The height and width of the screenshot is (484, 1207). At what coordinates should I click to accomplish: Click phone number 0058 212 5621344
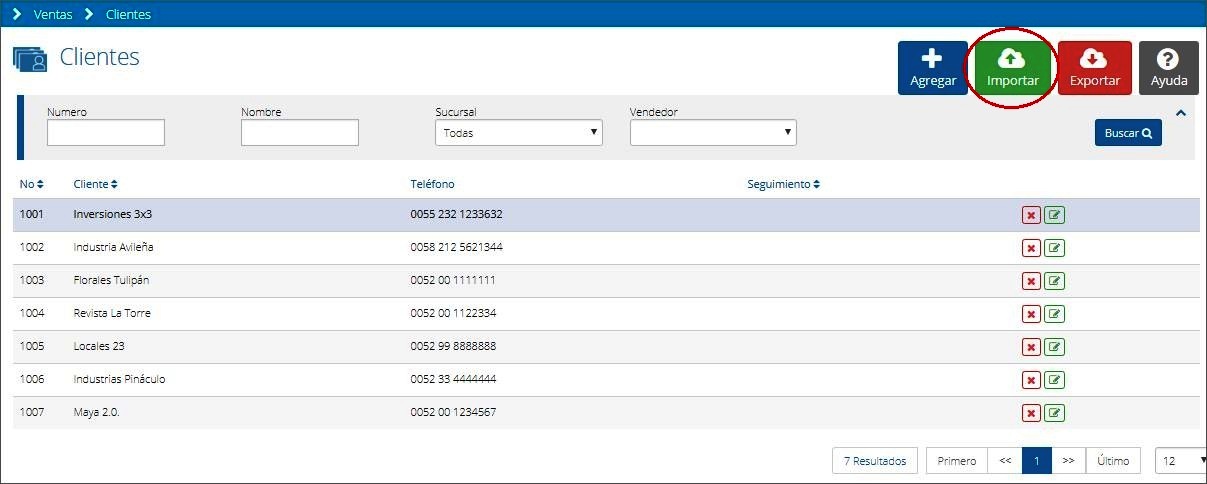point(456,247)
